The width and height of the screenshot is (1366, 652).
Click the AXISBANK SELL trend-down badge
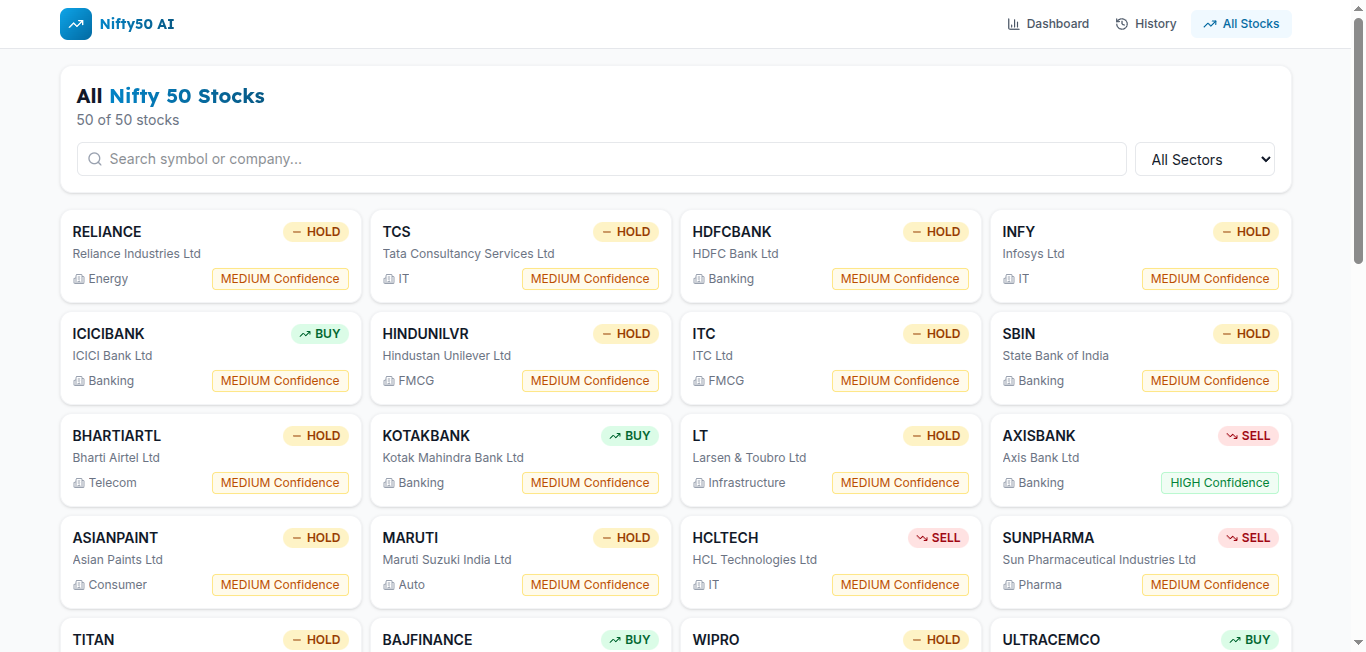pos(1248,436)
